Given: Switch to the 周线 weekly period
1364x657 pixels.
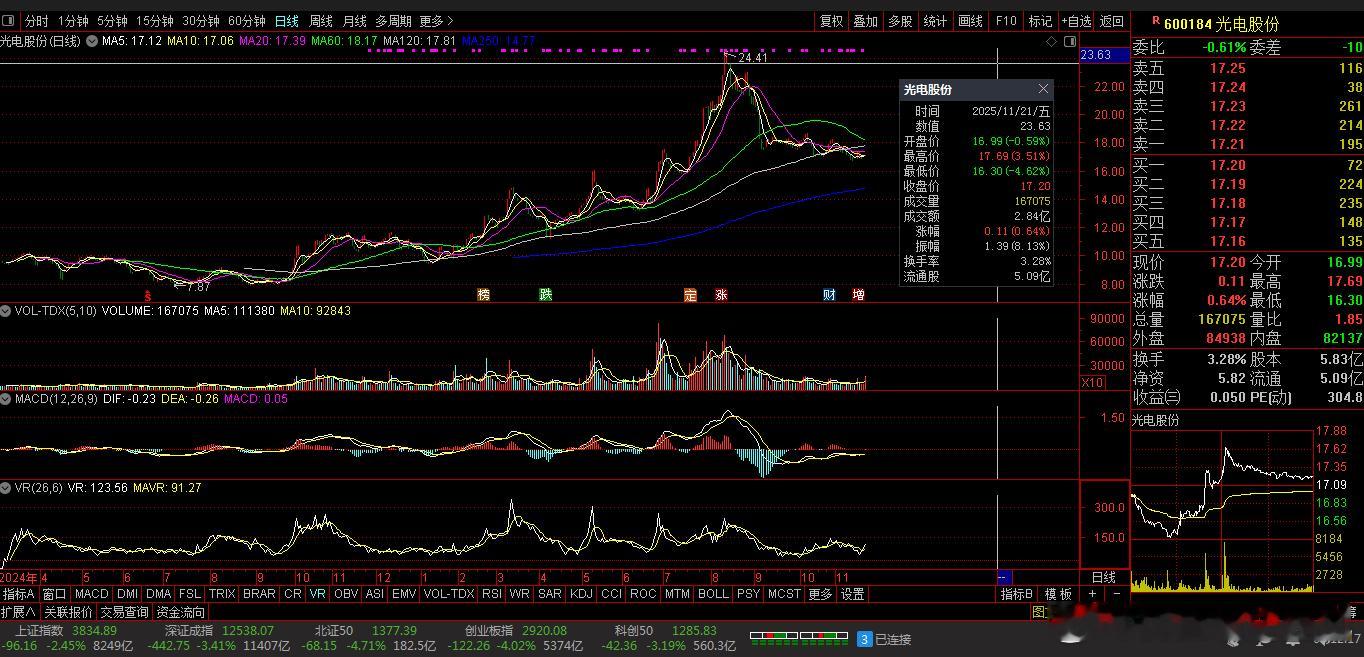Looking at the screenshot, I should coord(321,21).
